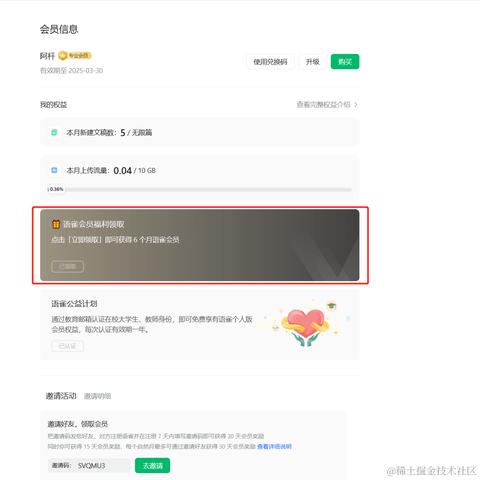Click the invitation code field showing SVQMU3

click(x=89, y=465)
